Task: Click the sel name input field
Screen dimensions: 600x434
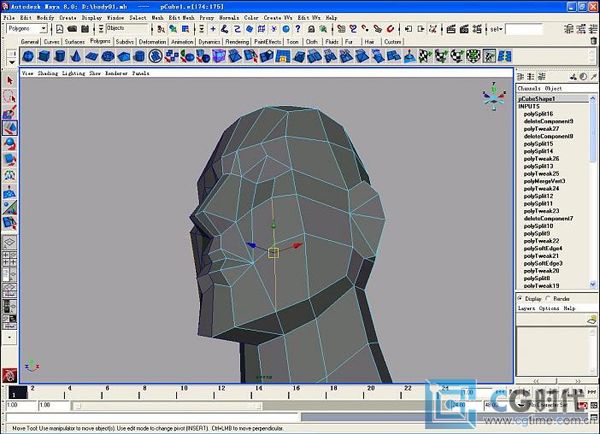Action: [x=524, y=29]
